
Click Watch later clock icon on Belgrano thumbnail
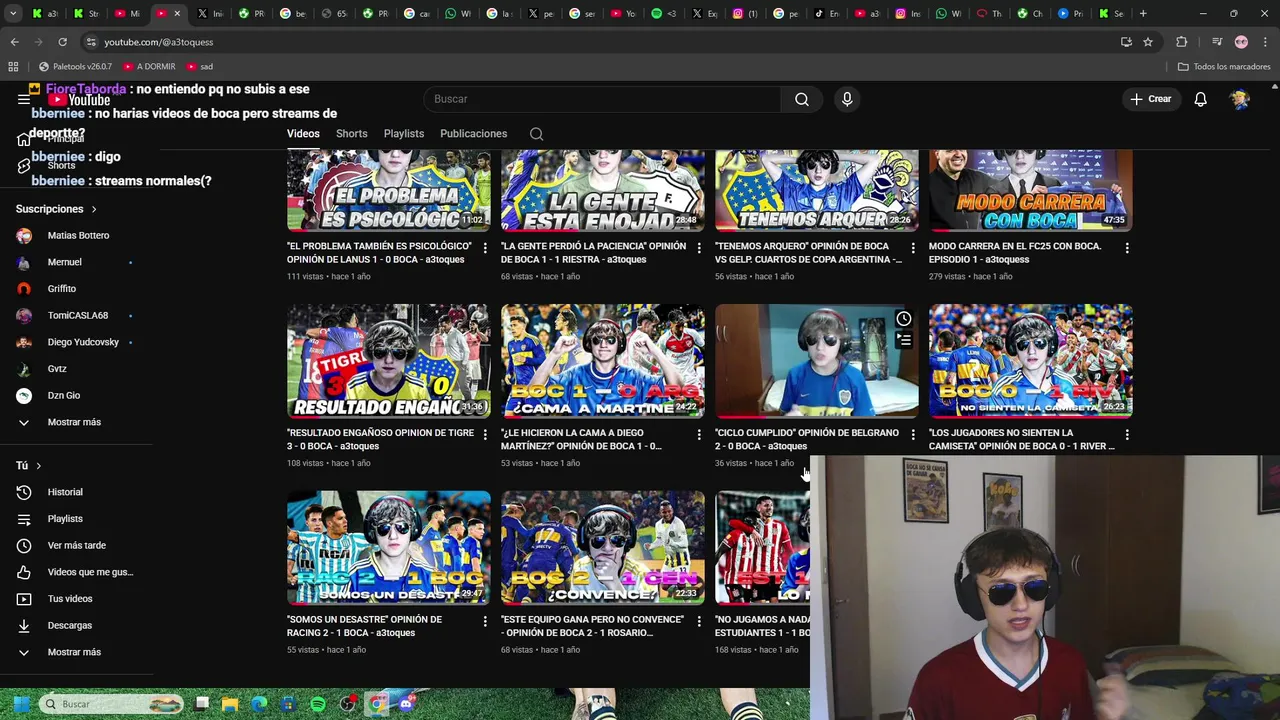(904, 319)
